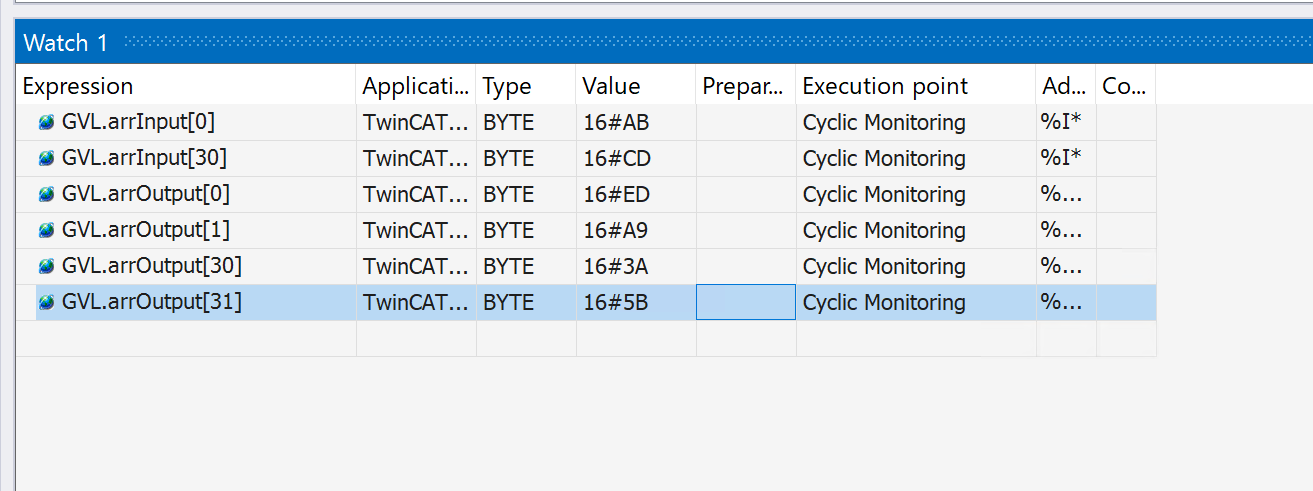Image resolution: width=1313 pixels, height=491 pixels.
Task: Select the GVL.arrOutput[30] expression row
Action: (x=151, y=266)
